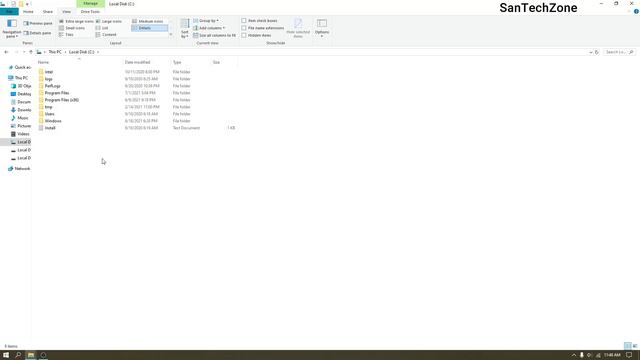
Task: Switch to large thumbnails view in status bar
Action: click(x=635, y=346)
